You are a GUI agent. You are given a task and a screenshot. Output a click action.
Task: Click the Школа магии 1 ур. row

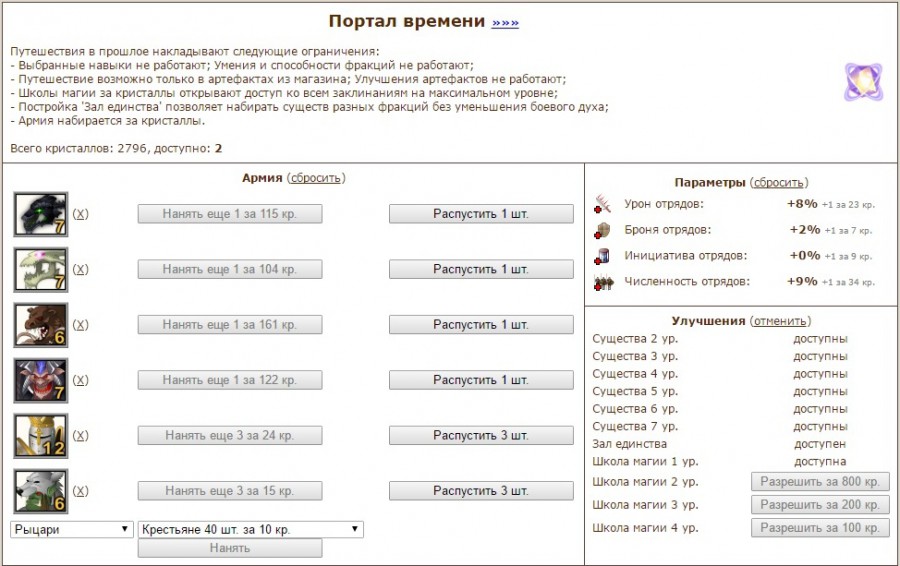pyautogui.click(x=720, y=462)
